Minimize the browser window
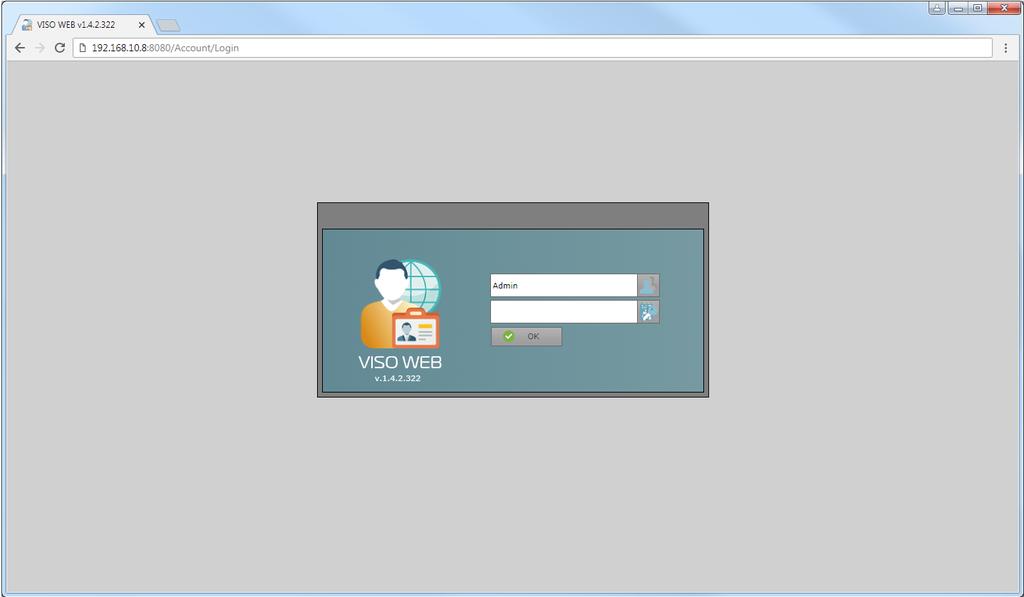The image size is (1024, 597). click(x=958, y=8)
